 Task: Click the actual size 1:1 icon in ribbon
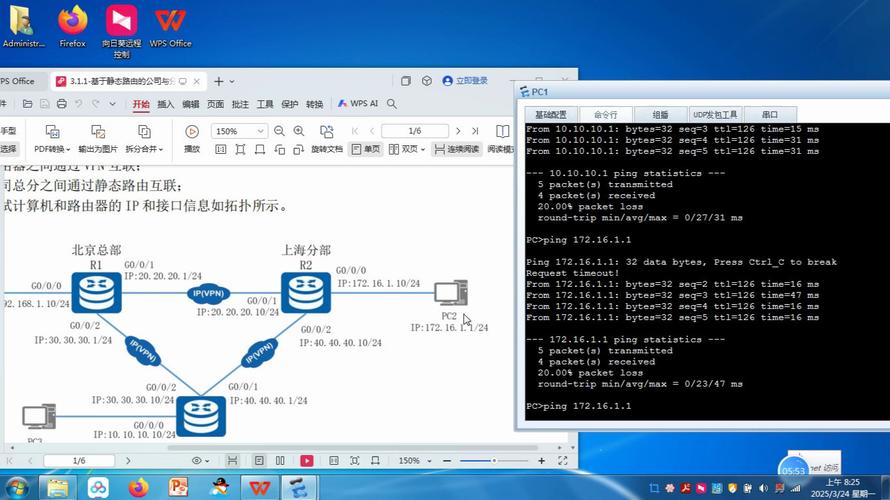[221, 149]
